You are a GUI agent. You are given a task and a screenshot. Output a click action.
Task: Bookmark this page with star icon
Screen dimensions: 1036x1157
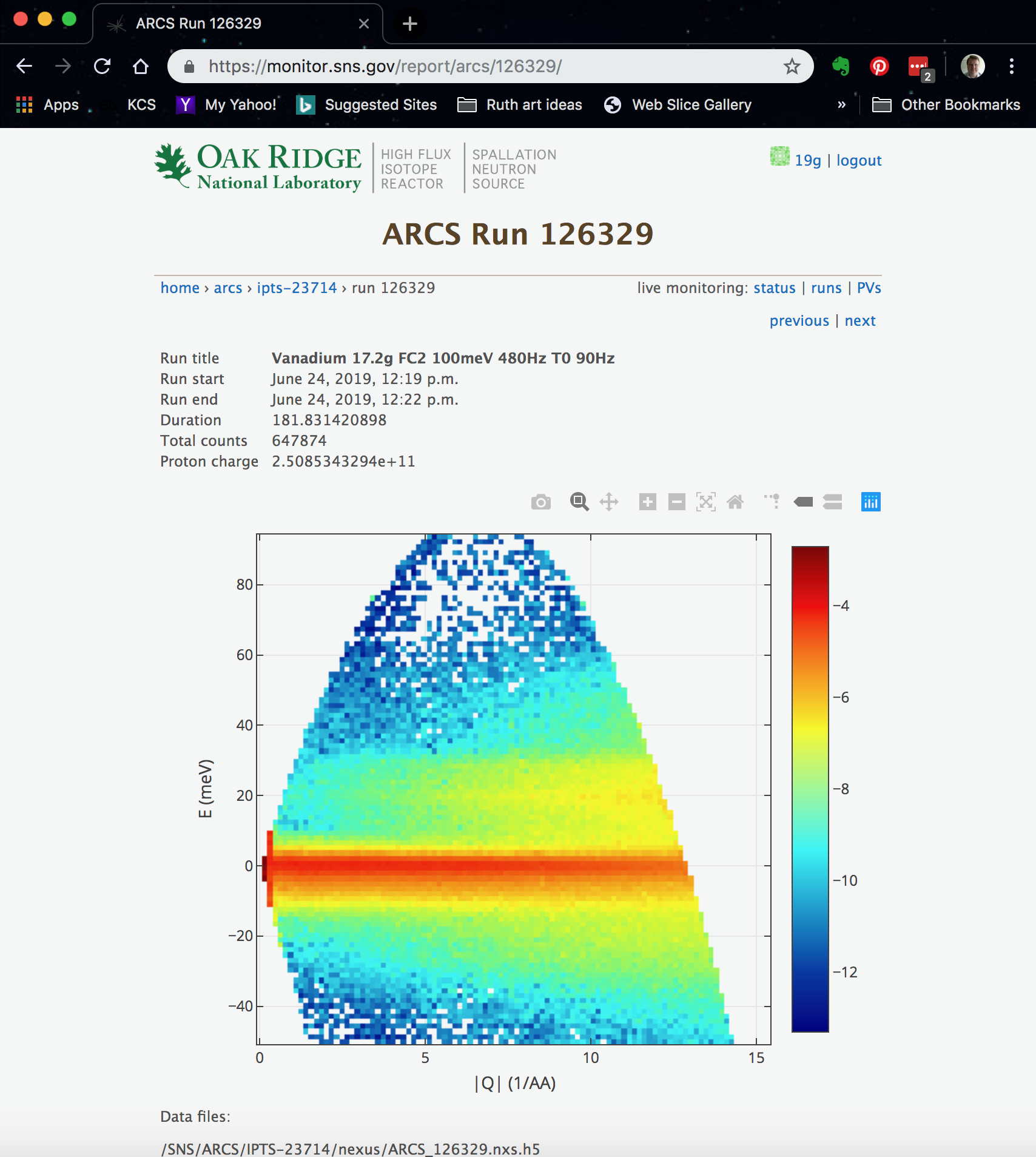click(792, 66)
